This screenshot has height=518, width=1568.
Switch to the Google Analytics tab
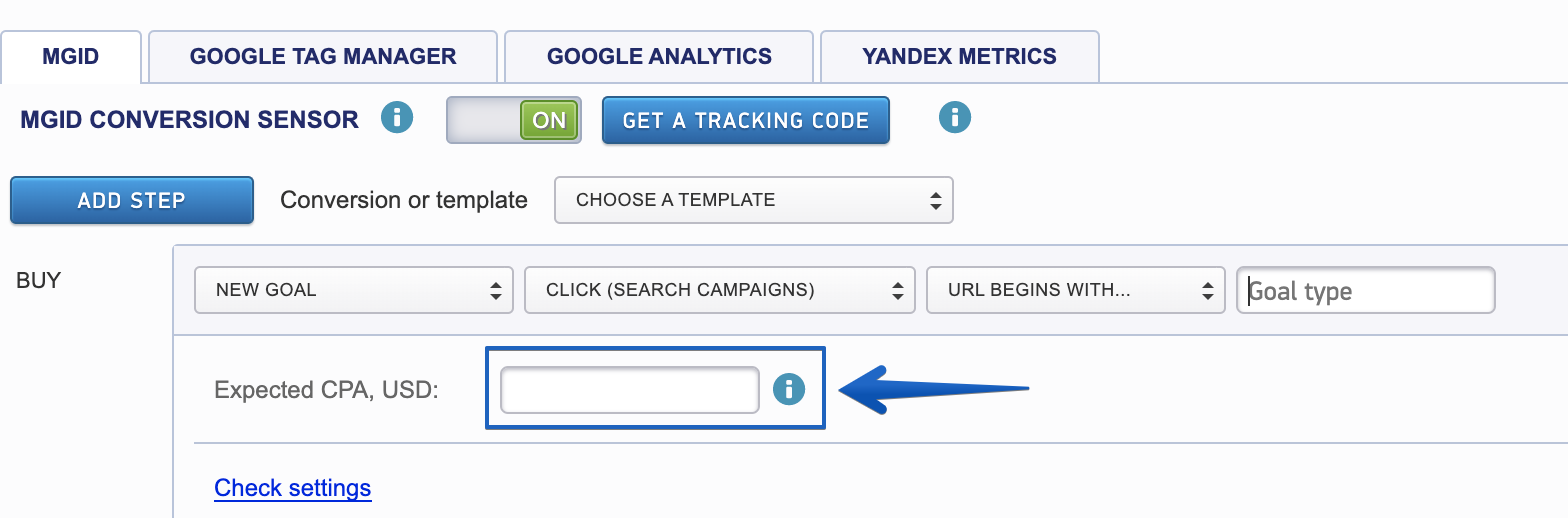(659, 56)
